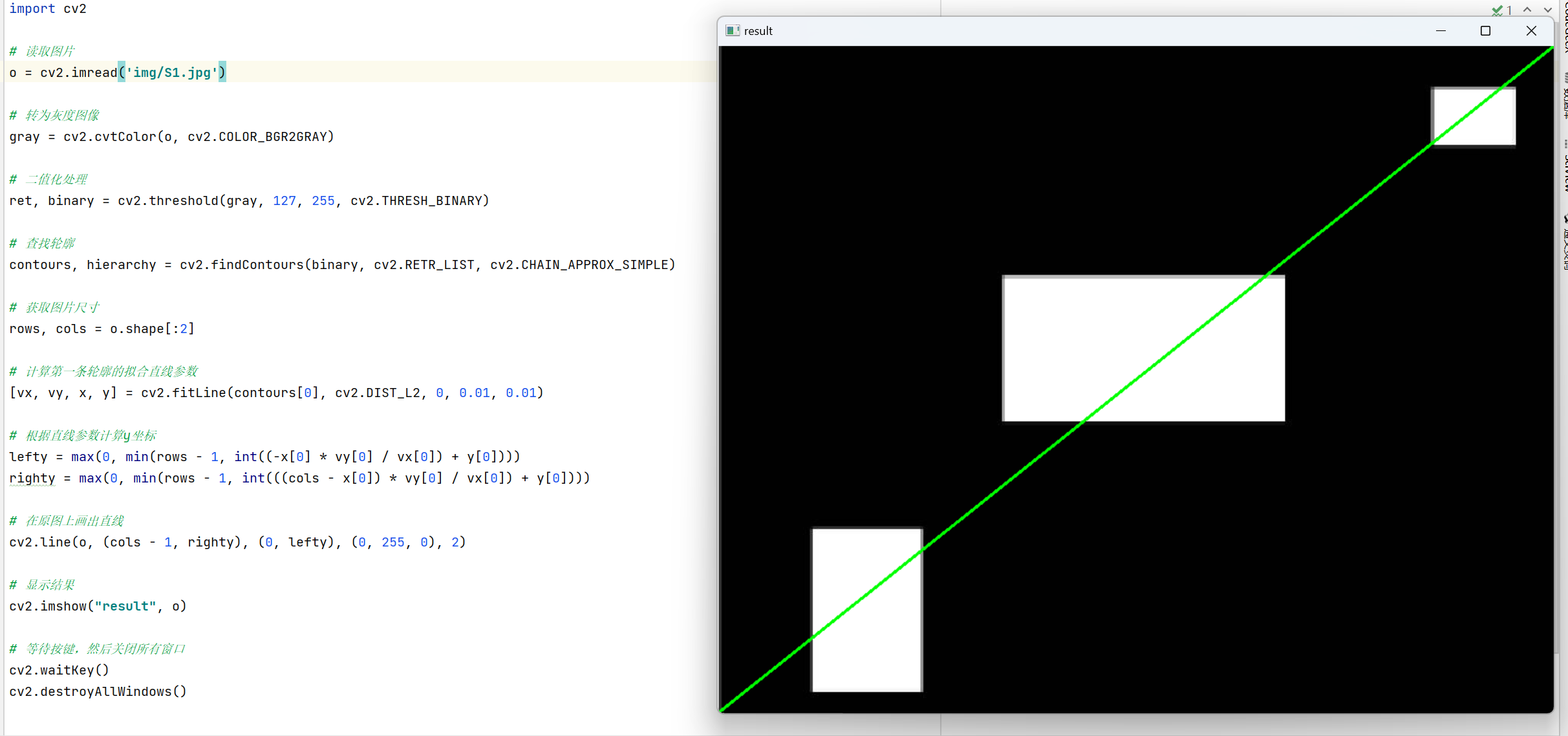Click the result window title bar
Viewport: 1568px width, 736px height.
pos(1067,31)
